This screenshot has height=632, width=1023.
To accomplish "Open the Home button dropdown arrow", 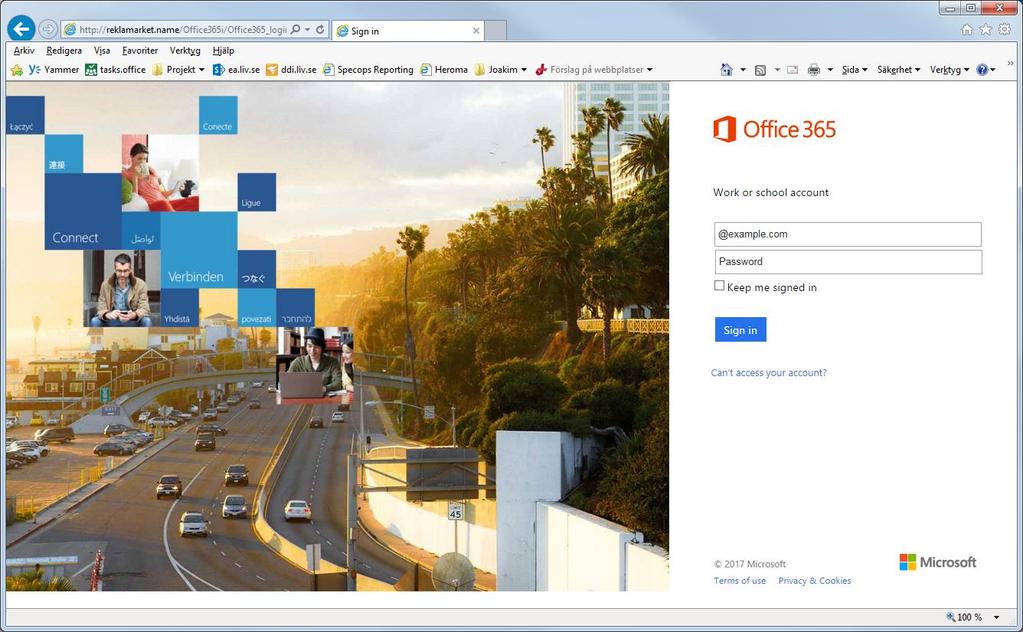I will (x=742, y=70).
